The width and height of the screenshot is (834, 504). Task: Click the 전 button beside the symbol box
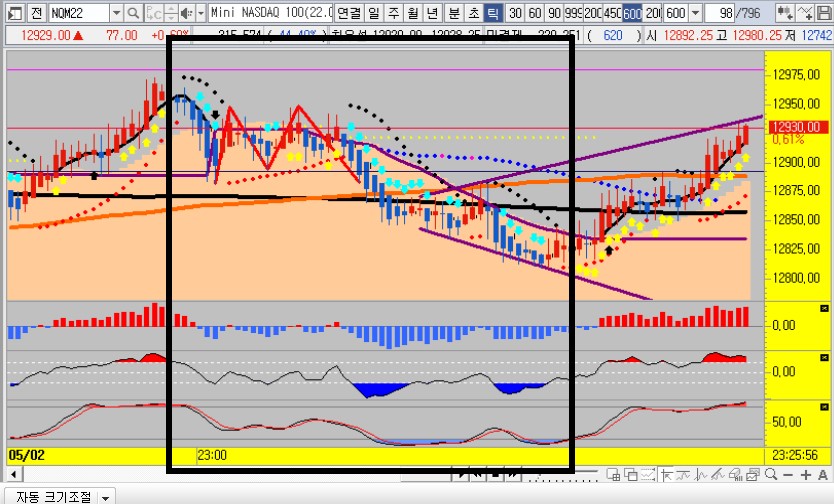(36, 13)
